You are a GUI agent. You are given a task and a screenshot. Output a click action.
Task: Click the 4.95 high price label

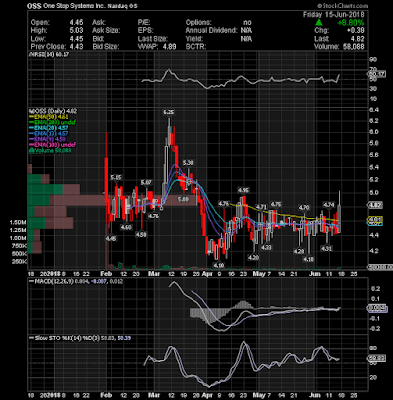point(243,190)
